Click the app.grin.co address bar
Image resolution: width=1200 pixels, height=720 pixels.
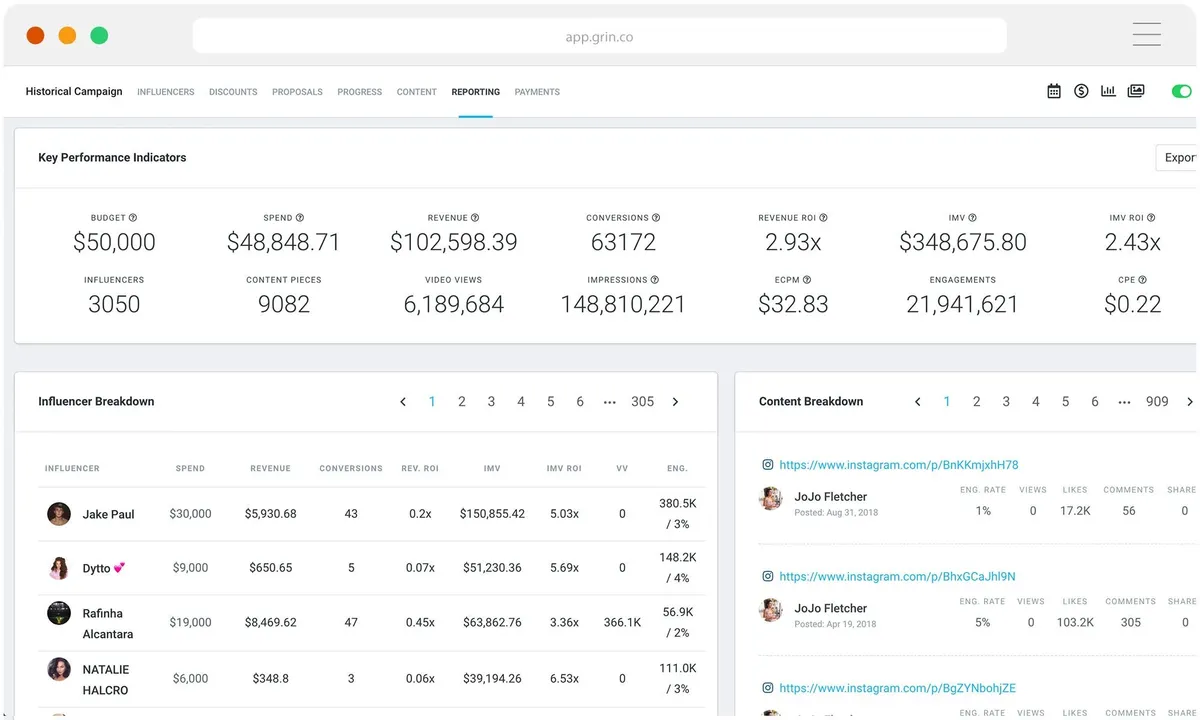(599, 37)
